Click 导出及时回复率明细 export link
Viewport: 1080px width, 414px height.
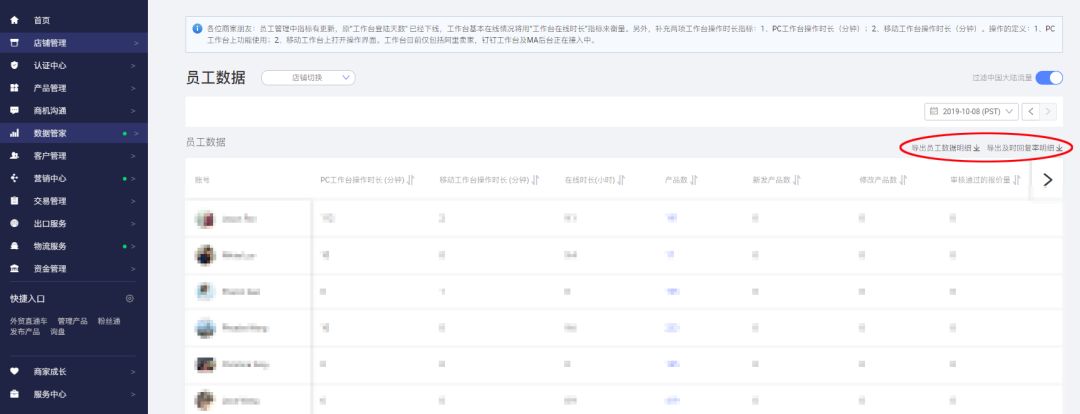pos(1025,148)
